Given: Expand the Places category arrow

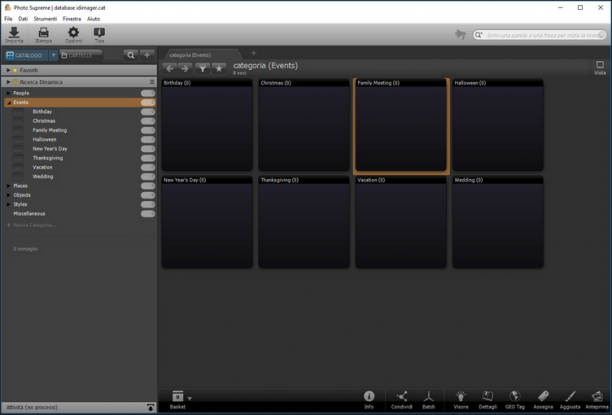Looking at the screenshot, I should [8, 186].
